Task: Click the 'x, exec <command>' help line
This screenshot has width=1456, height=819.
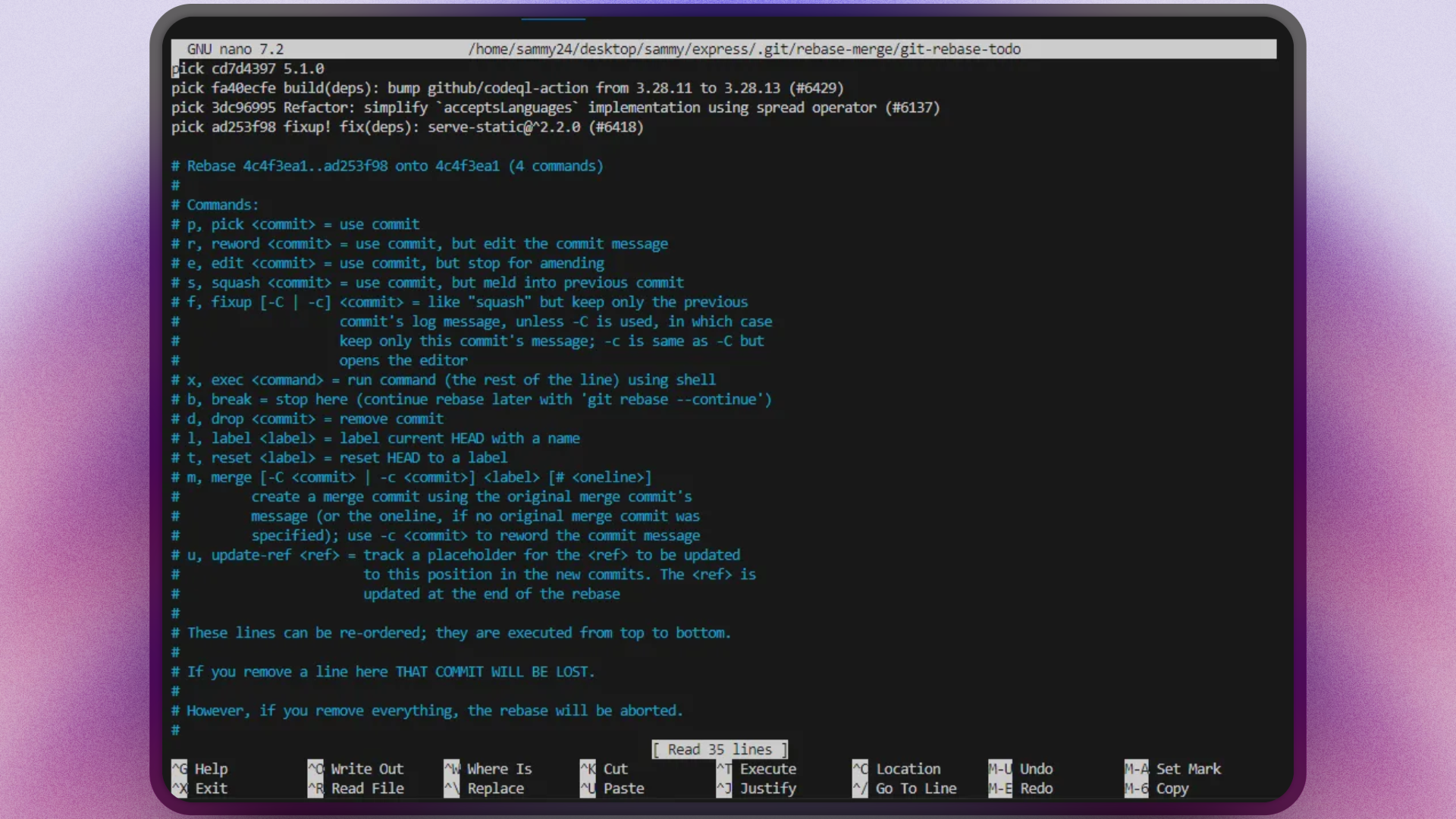Action: pos(444,380)
